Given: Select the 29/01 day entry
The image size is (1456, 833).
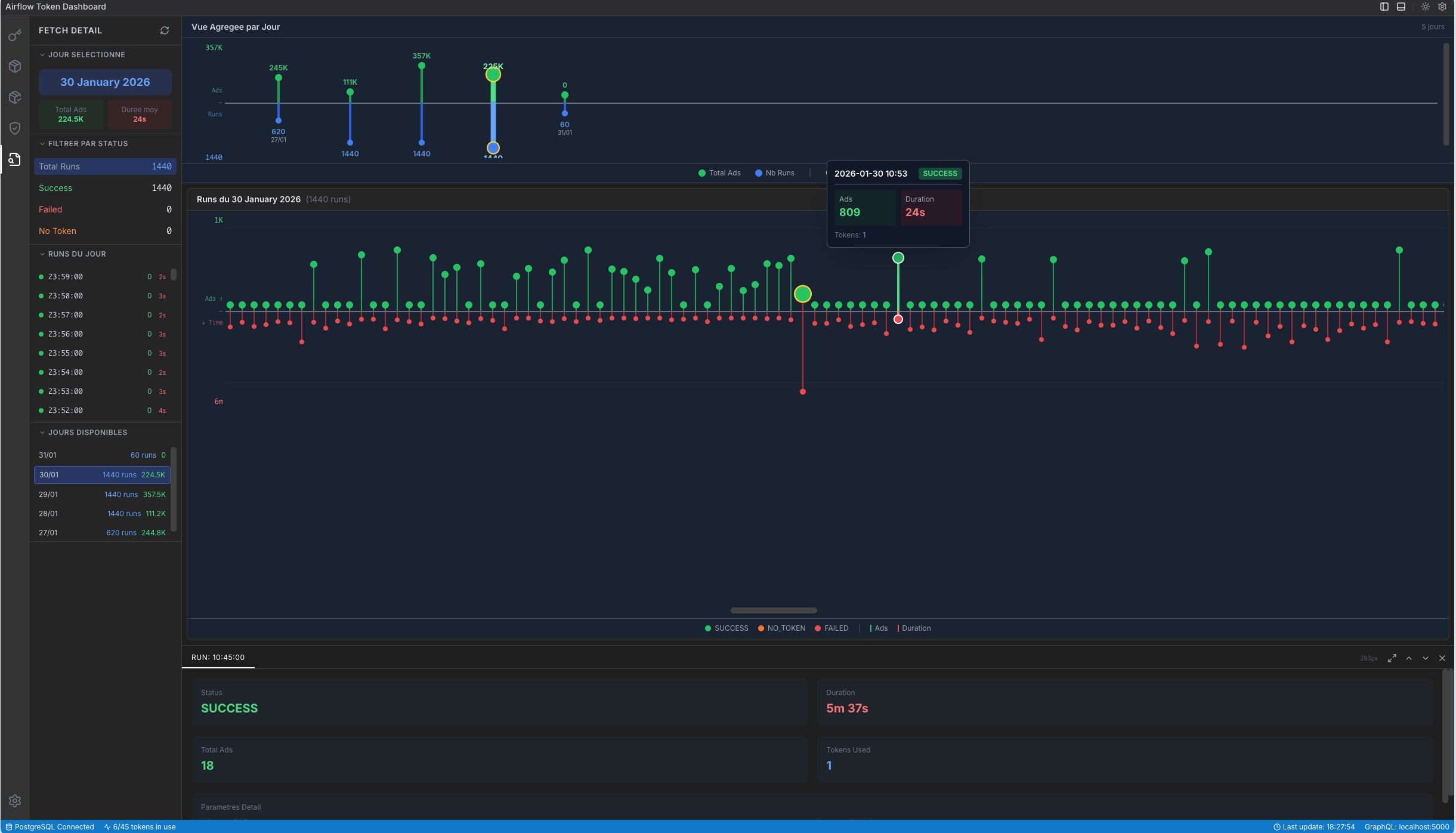Looking at the screenshot, I should 102,495.
